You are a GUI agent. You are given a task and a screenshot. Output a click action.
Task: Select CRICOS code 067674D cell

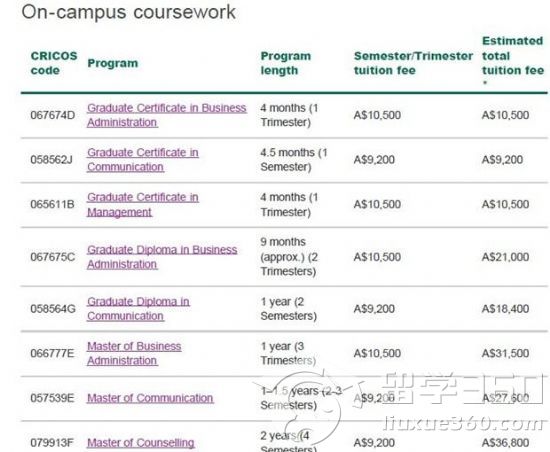53,115
